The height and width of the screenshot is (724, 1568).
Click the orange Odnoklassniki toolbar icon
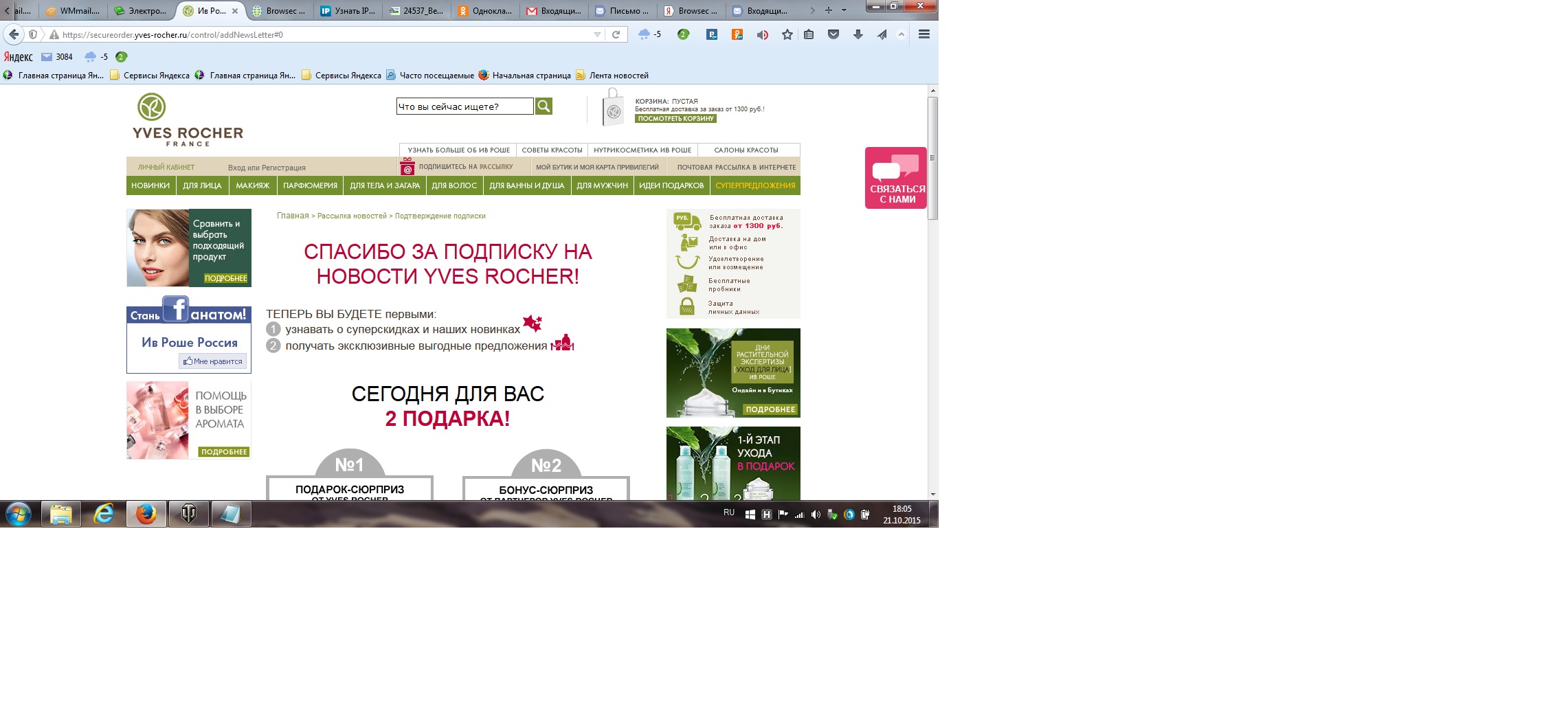coord(737,34)
